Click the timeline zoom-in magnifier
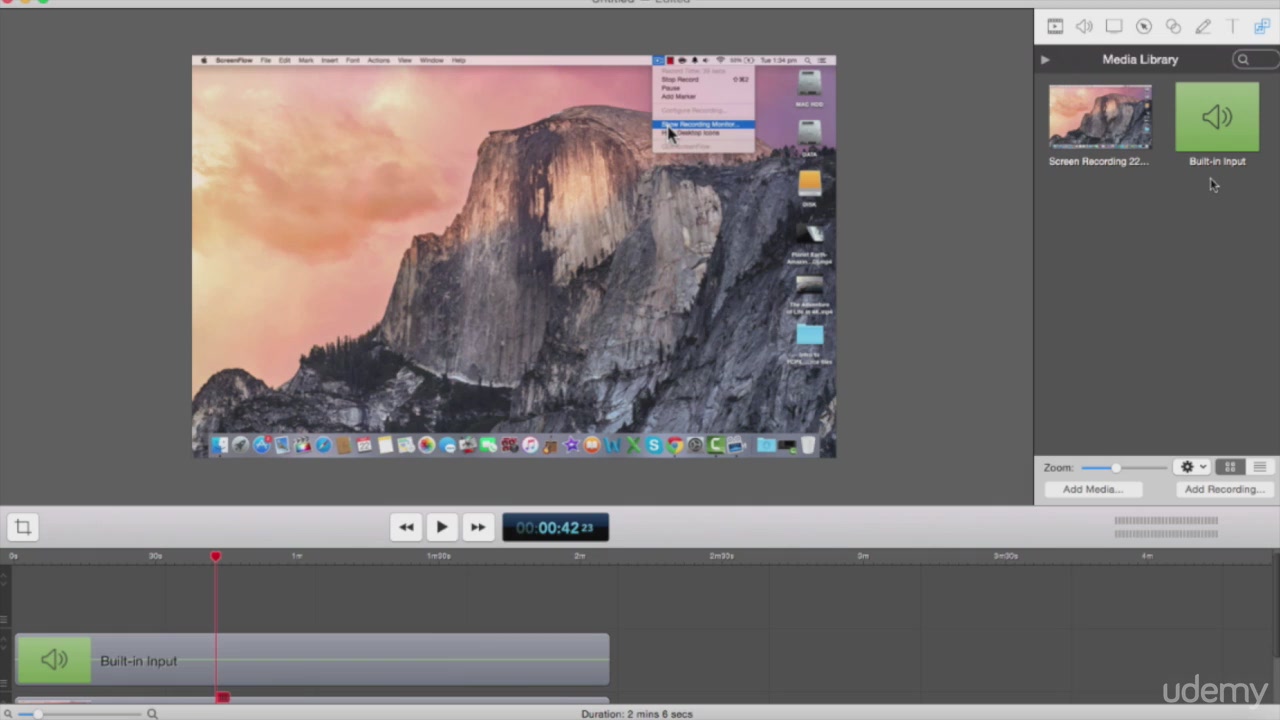1280x720 pixels. pyautogui.click(x=152, y=714)
